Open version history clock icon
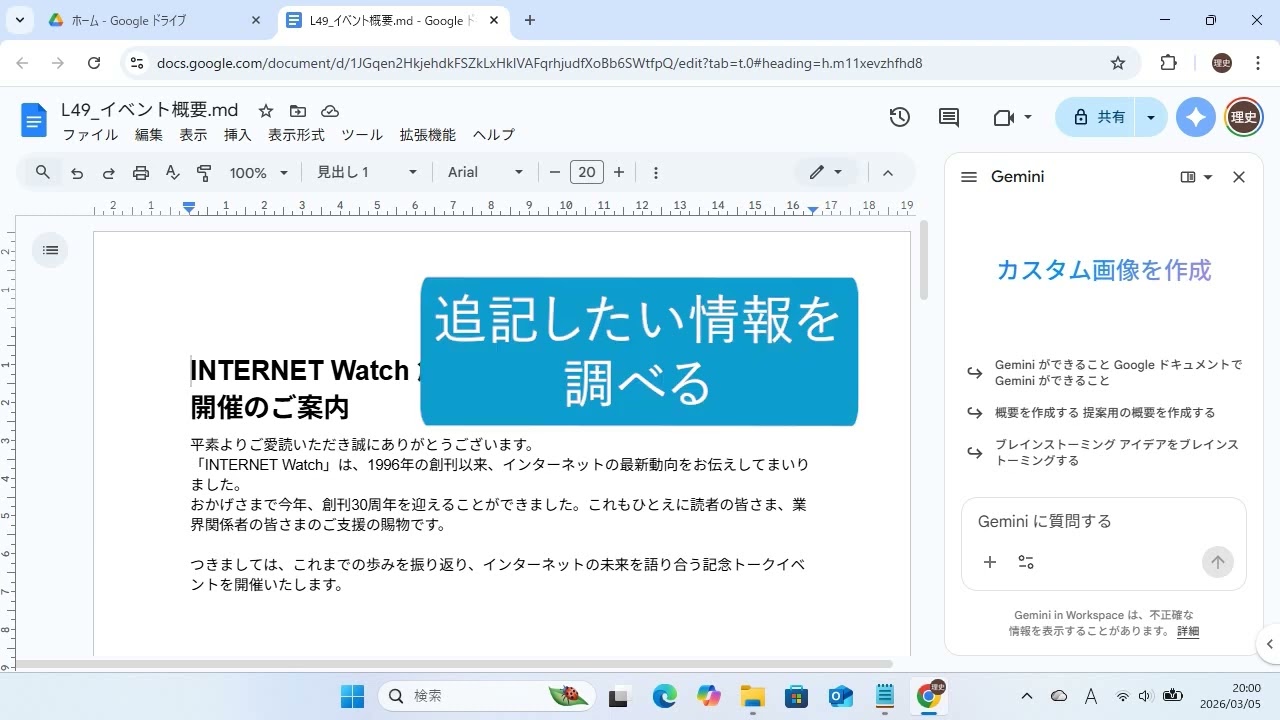Image resolution: width=1280 pixels, height=720 pixels. 900,117
